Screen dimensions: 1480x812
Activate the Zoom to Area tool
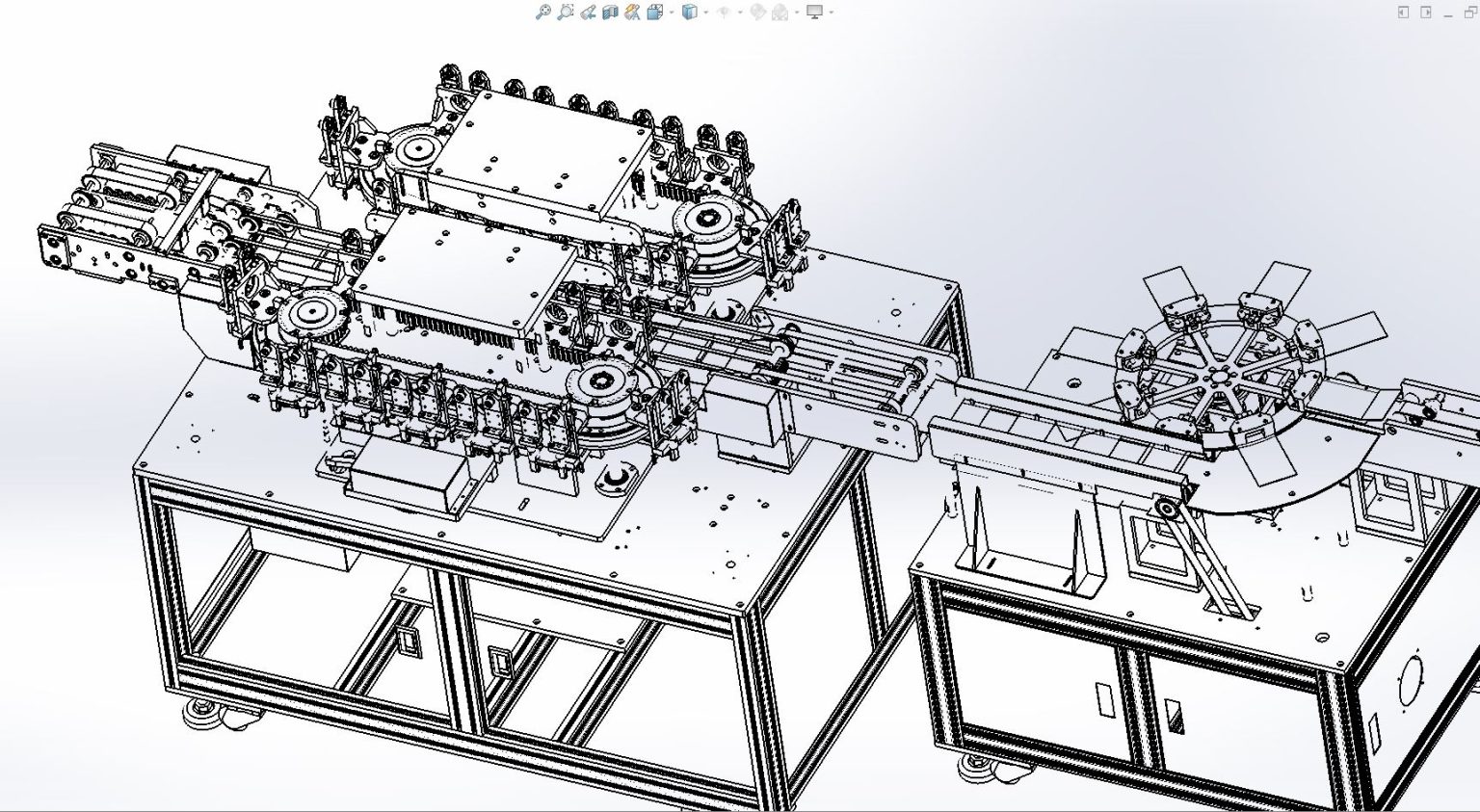point(566,12)
